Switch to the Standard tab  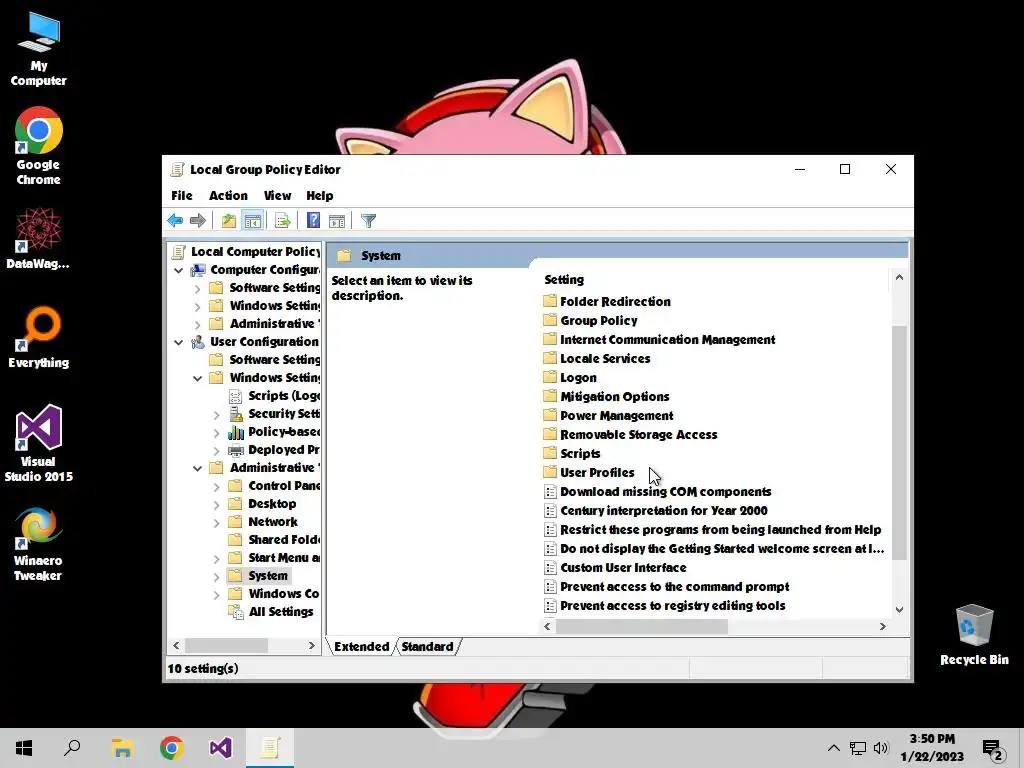(x=427, y=647)
